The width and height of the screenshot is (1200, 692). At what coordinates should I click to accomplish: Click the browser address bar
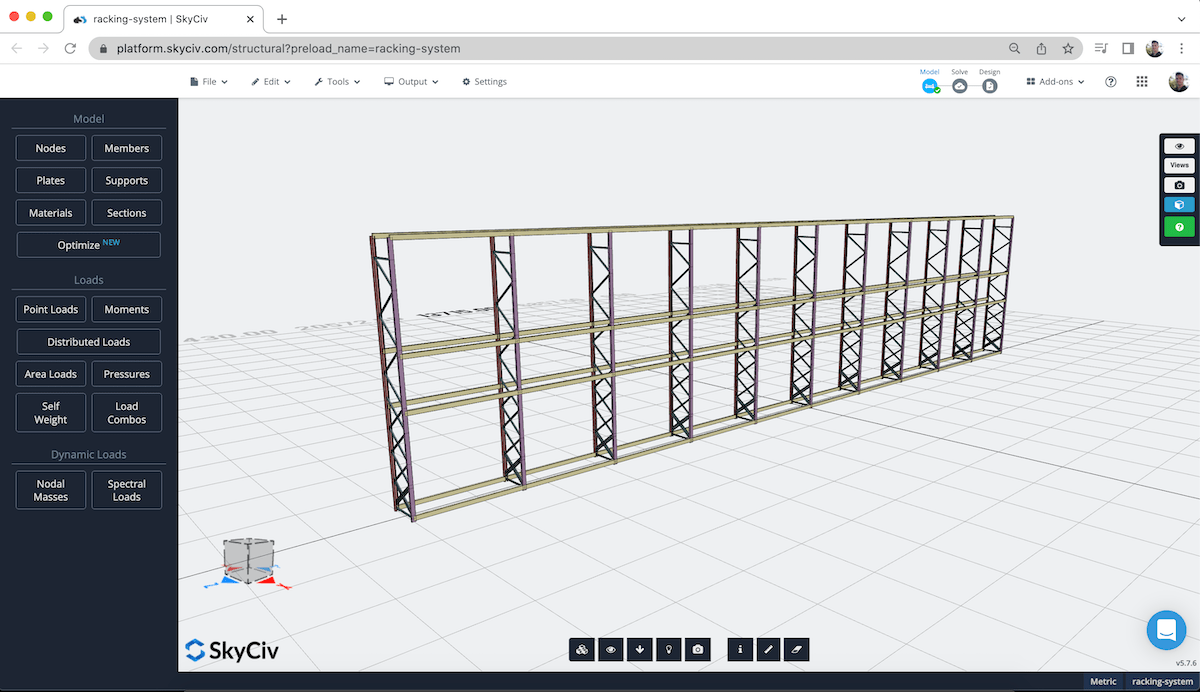(x=400, y=47)
